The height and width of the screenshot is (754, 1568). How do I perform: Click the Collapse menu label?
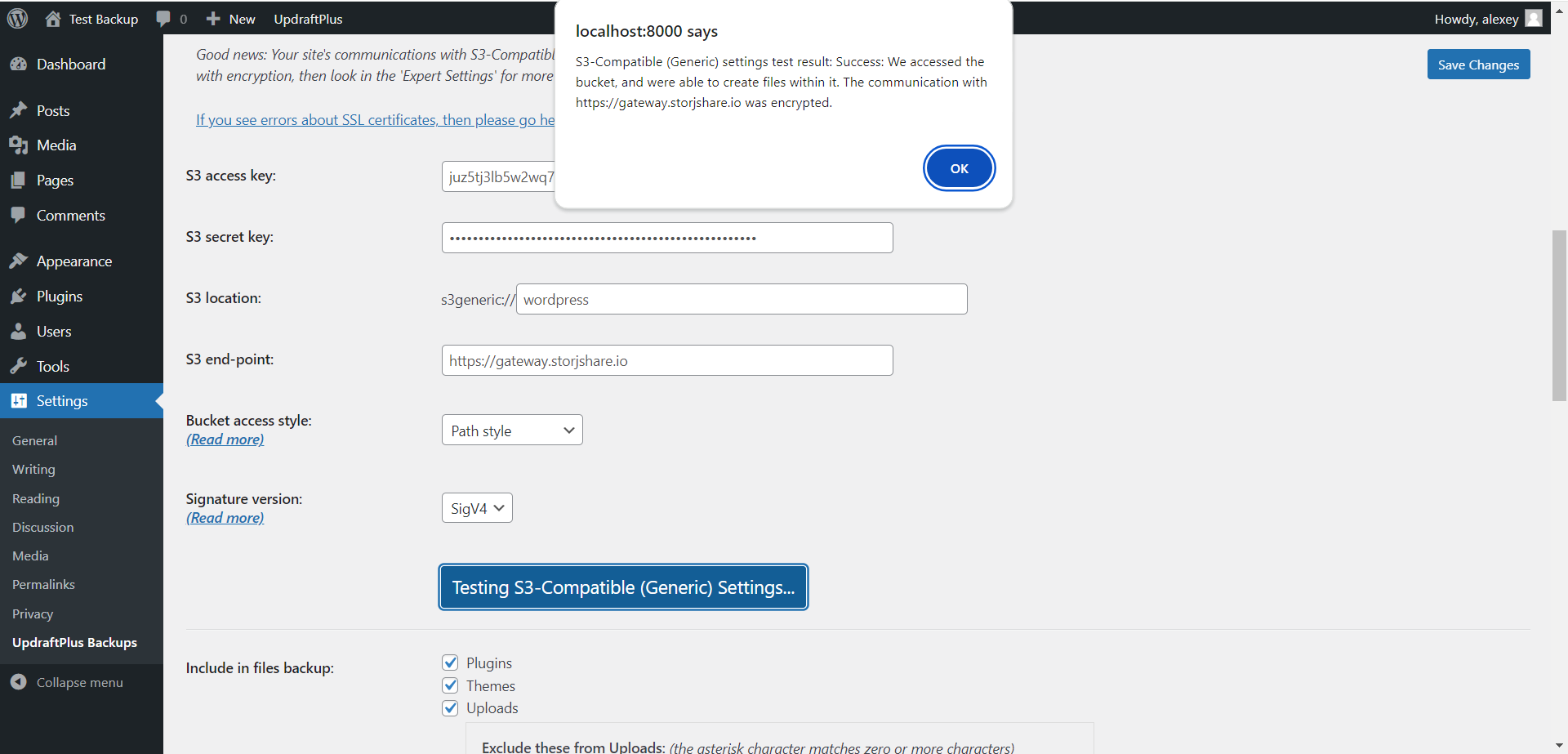point(79,682)
